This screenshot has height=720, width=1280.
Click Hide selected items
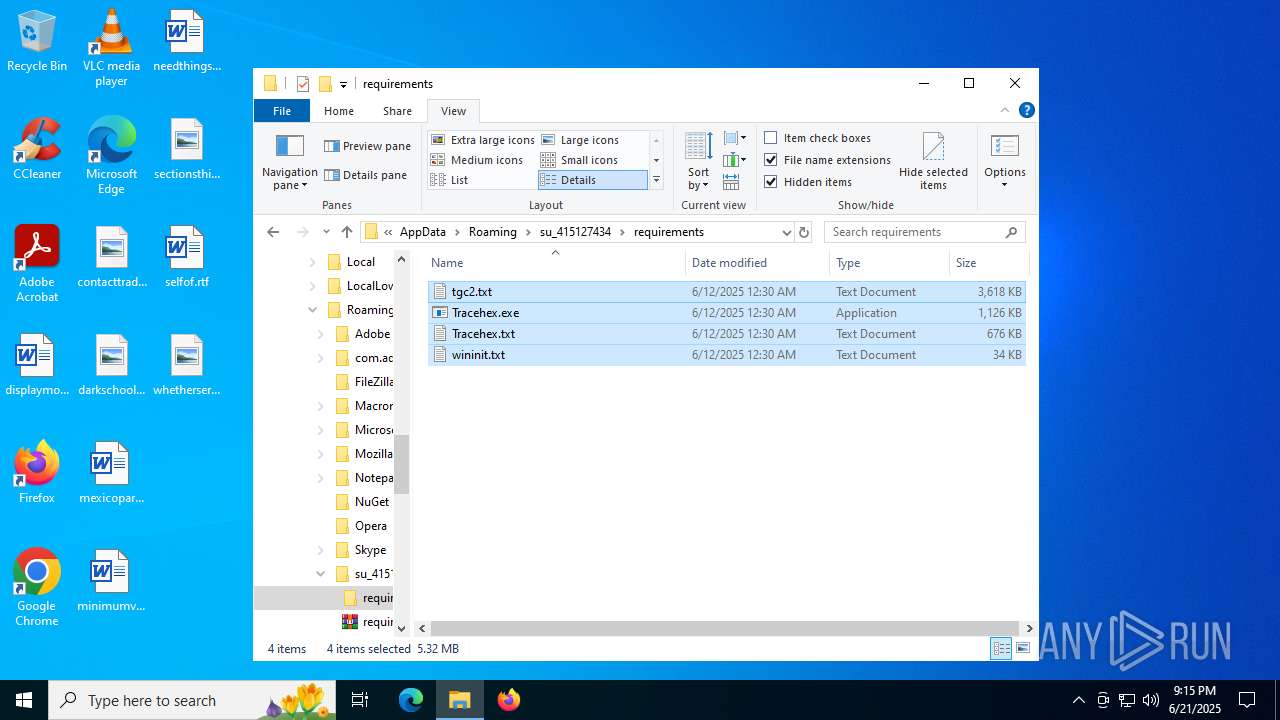(x=933, y=162)
